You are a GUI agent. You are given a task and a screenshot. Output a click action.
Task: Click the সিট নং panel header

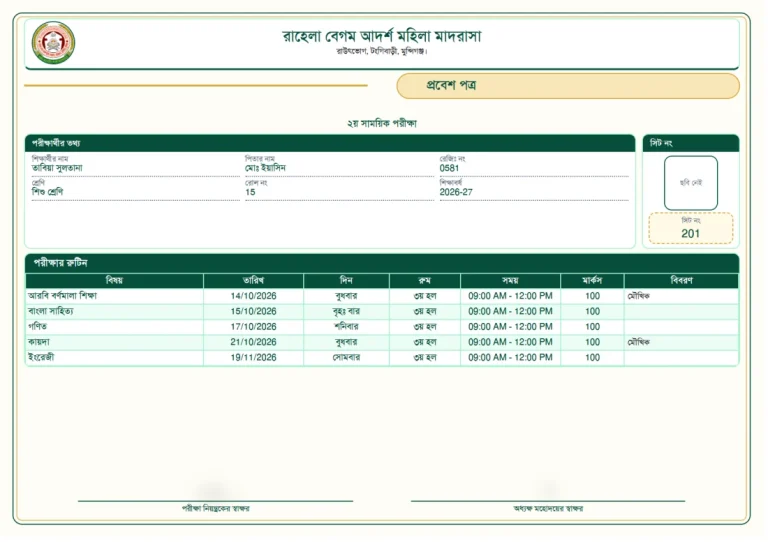(x=691, y=143)
